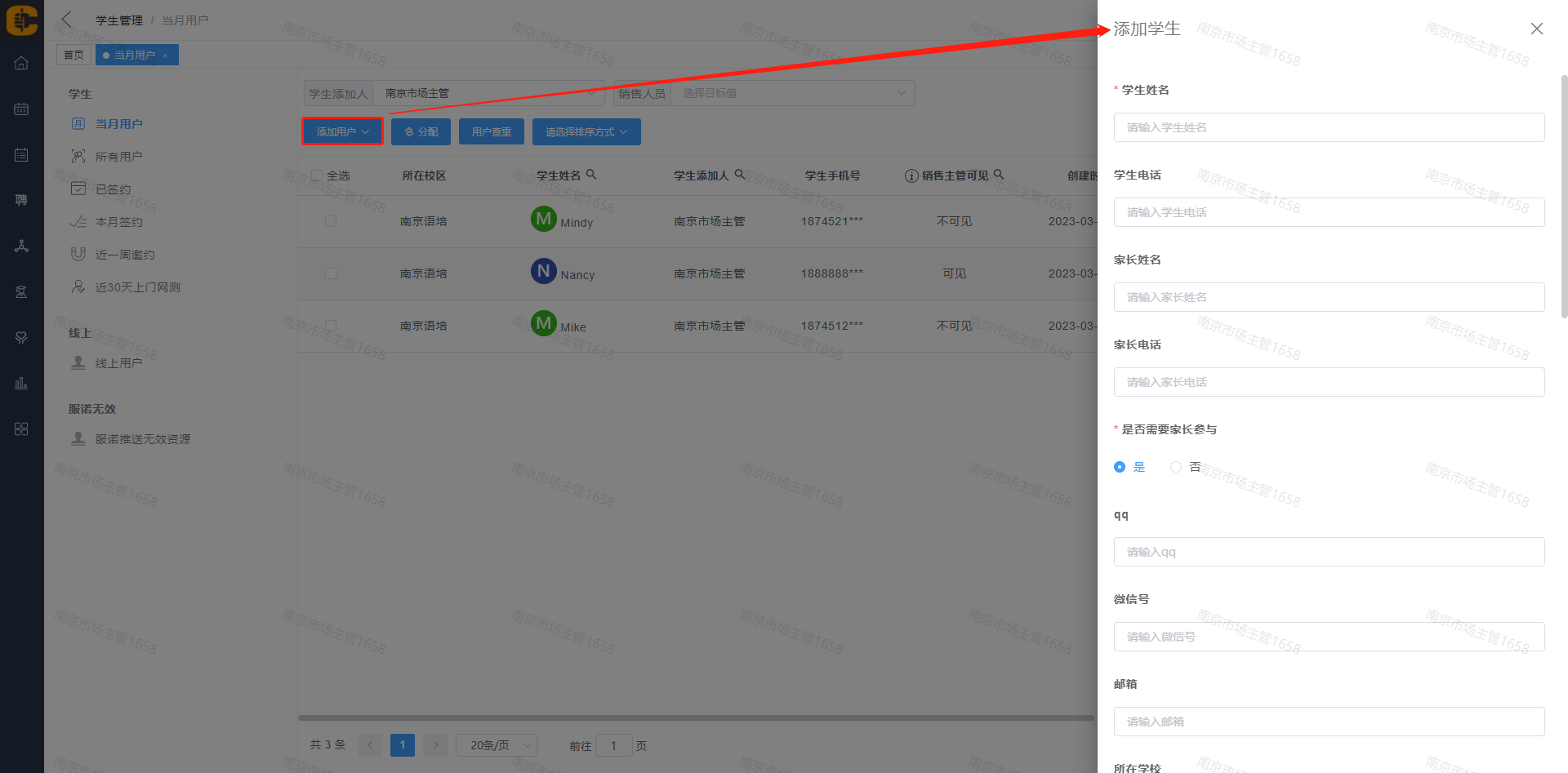The image size is (1568, 773).
Task: Open the 添加用户 dropdown button
Action: tap(342, 131)
